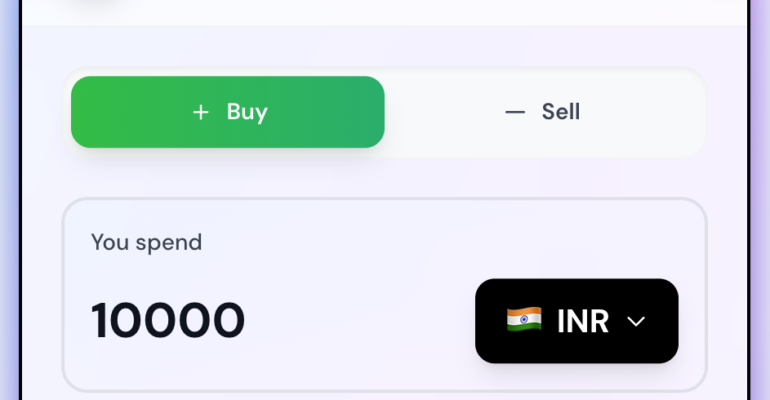Switch to the Sell tab
Viewport: 770px width, 400px height.
(x=544, y=112)
